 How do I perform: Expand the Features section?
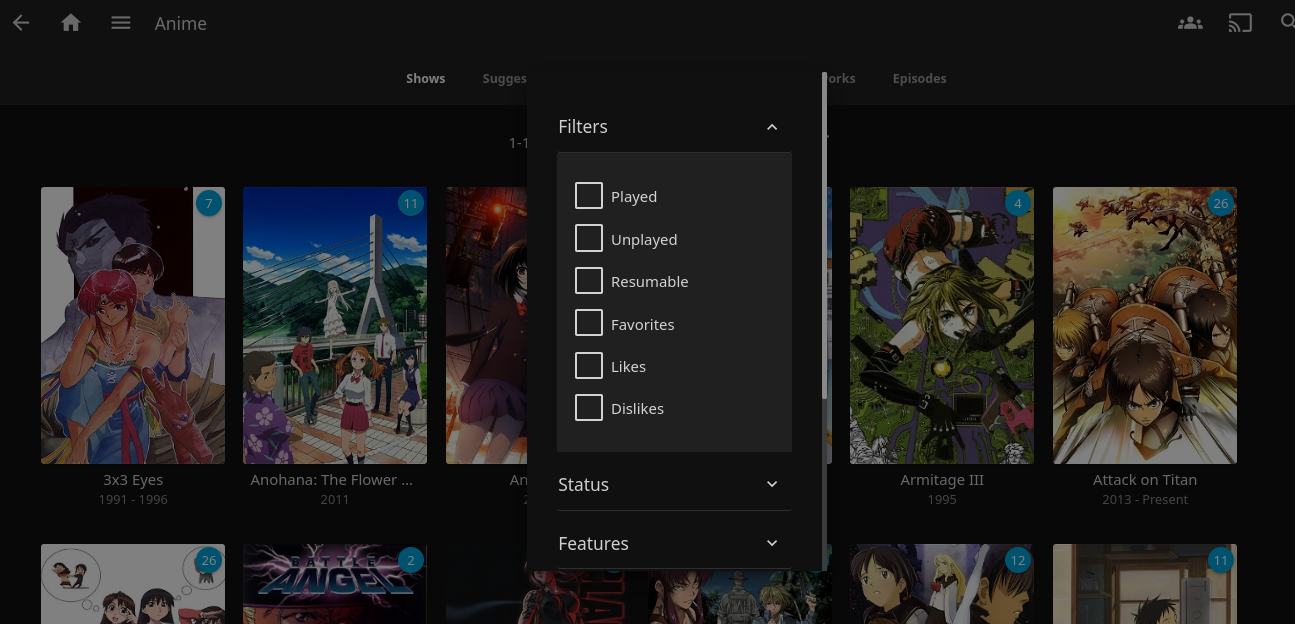point(771,543)
